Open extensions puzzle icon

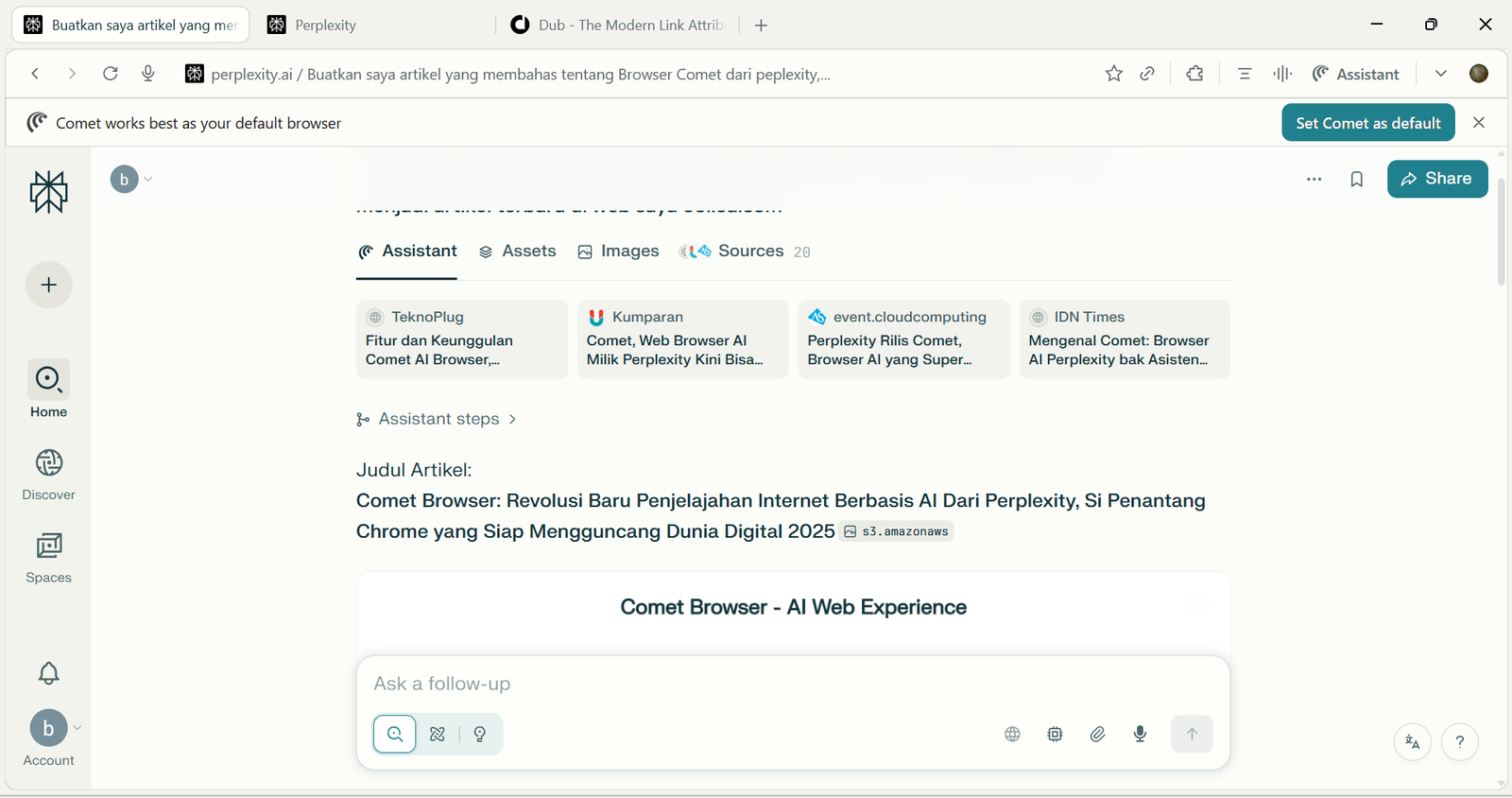click(1194, 74)
